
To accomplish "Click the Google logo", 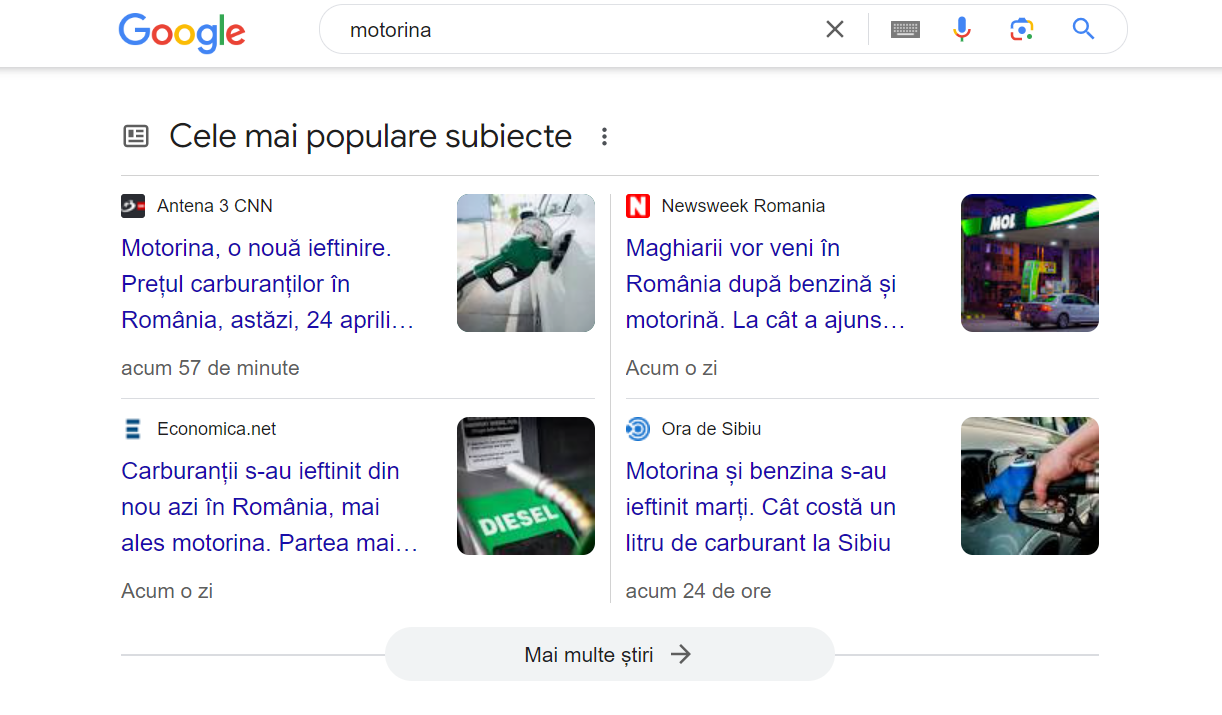I will 182,31.
